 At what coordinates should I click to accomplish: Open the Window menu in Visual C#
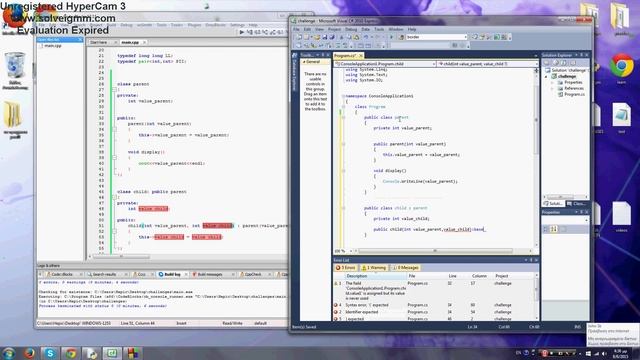pos(396,29)
